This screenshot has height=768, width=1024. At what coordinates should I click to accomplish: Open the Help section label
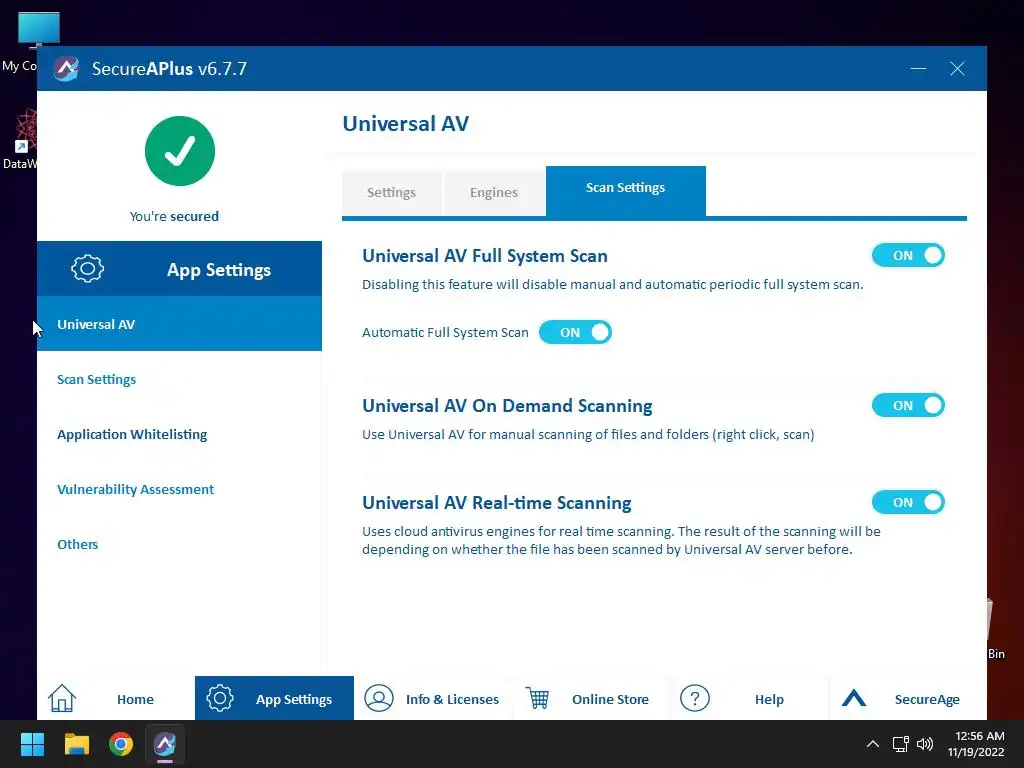pos(769,699)
